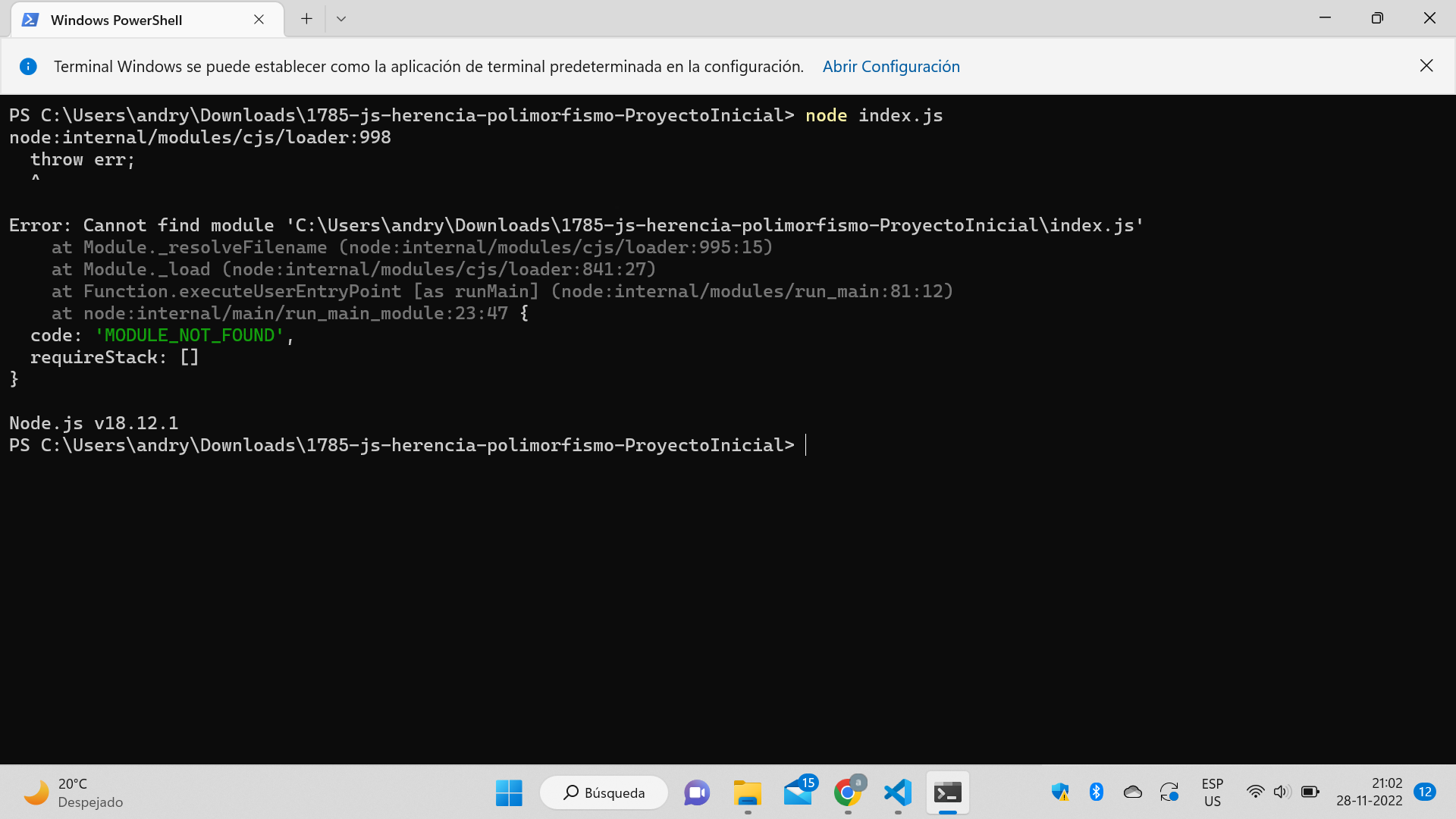This screenshot has height=819, width=1456.
Task: Click the sync update tray icon
Action: pyautogui.click(x=1169, y=792)
